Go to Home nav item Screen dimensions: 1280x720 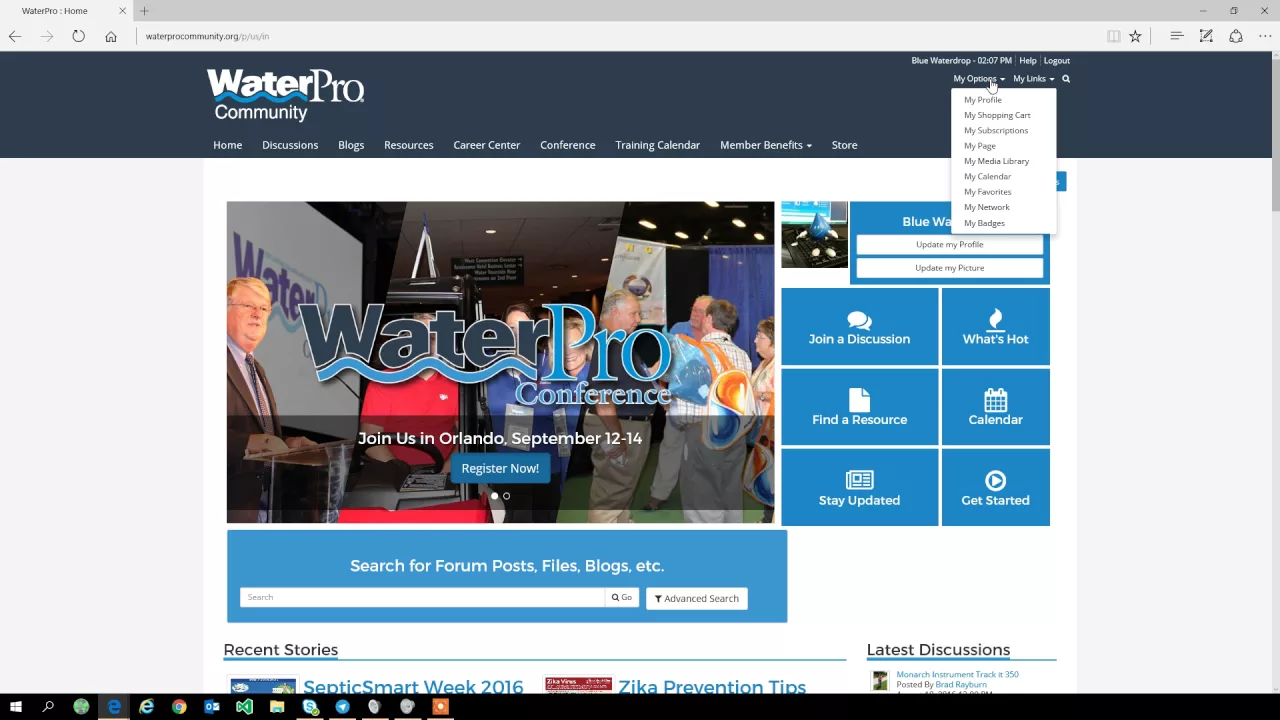pos(227,145)
